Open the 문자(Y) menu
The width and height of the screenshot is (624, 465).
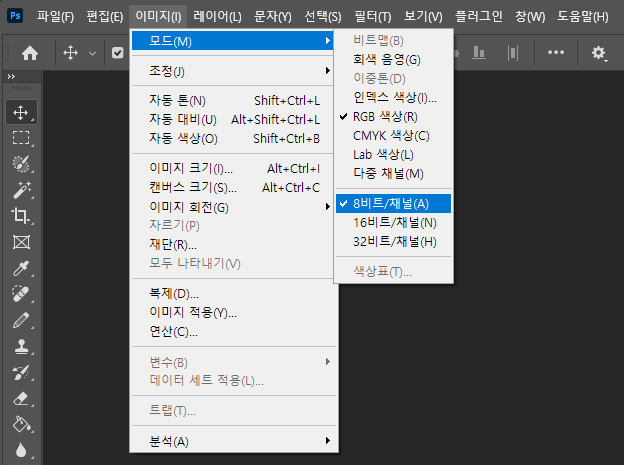point(273,16)
